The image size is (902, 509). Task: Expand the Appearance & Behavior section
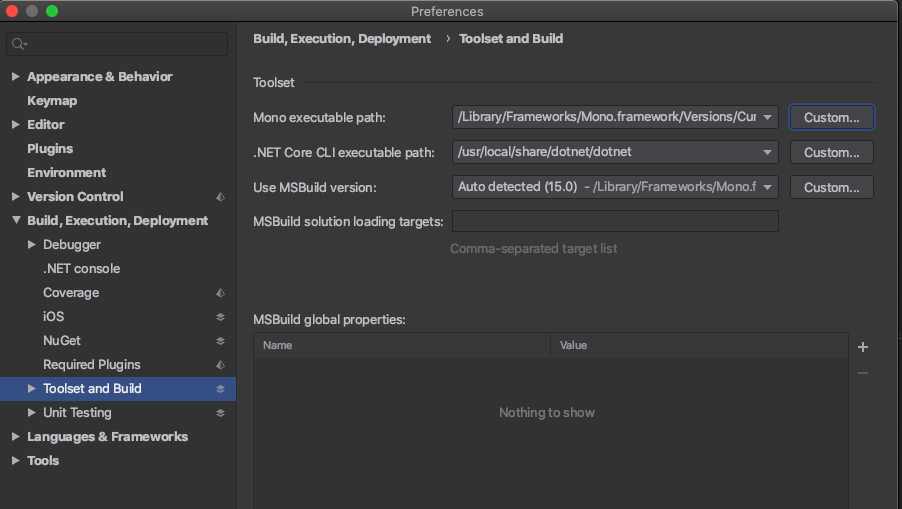(15, 77)
